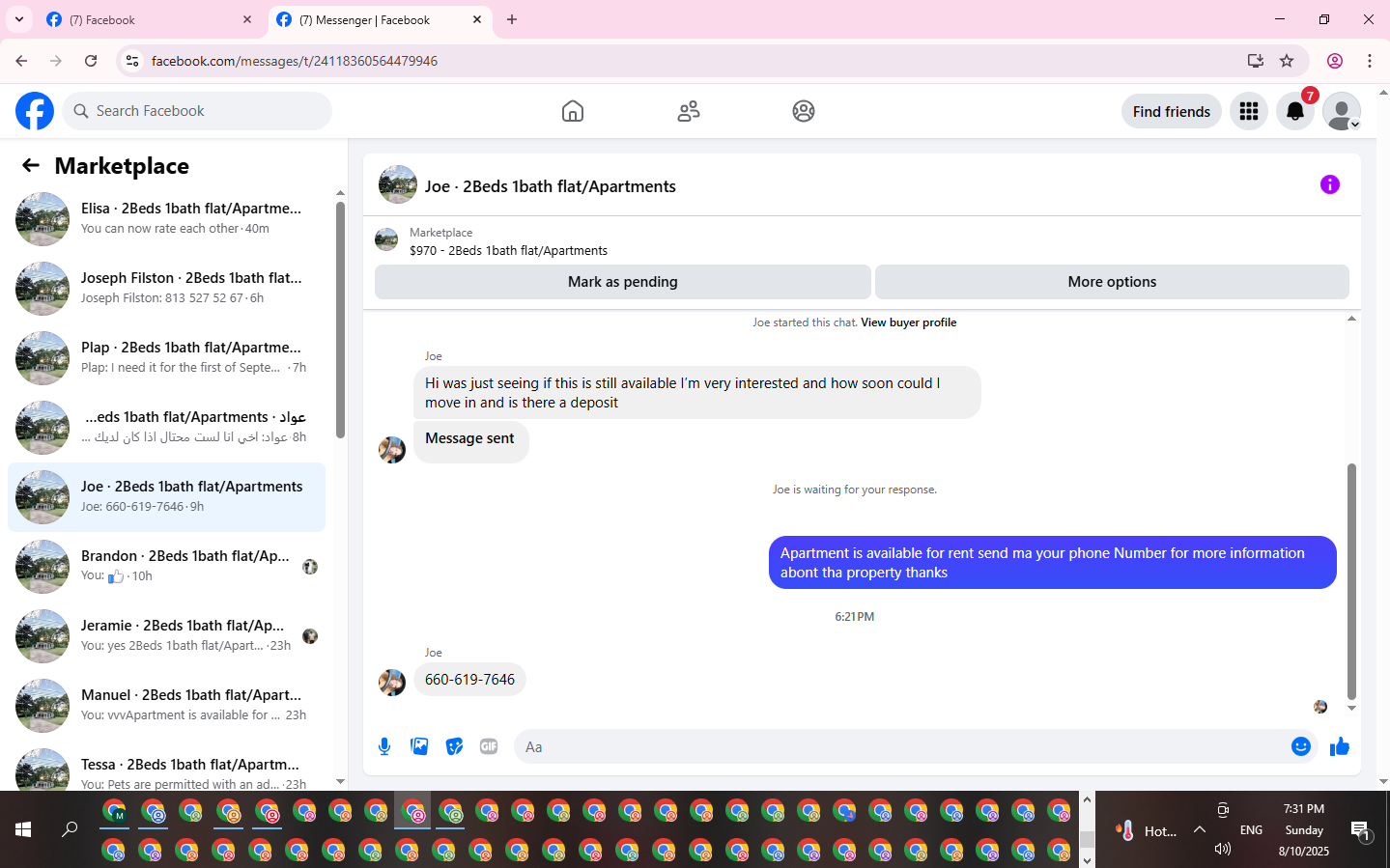Open the Manuel conversation
The width and height of the screenshot is (1390, 868).
(166, 706)
